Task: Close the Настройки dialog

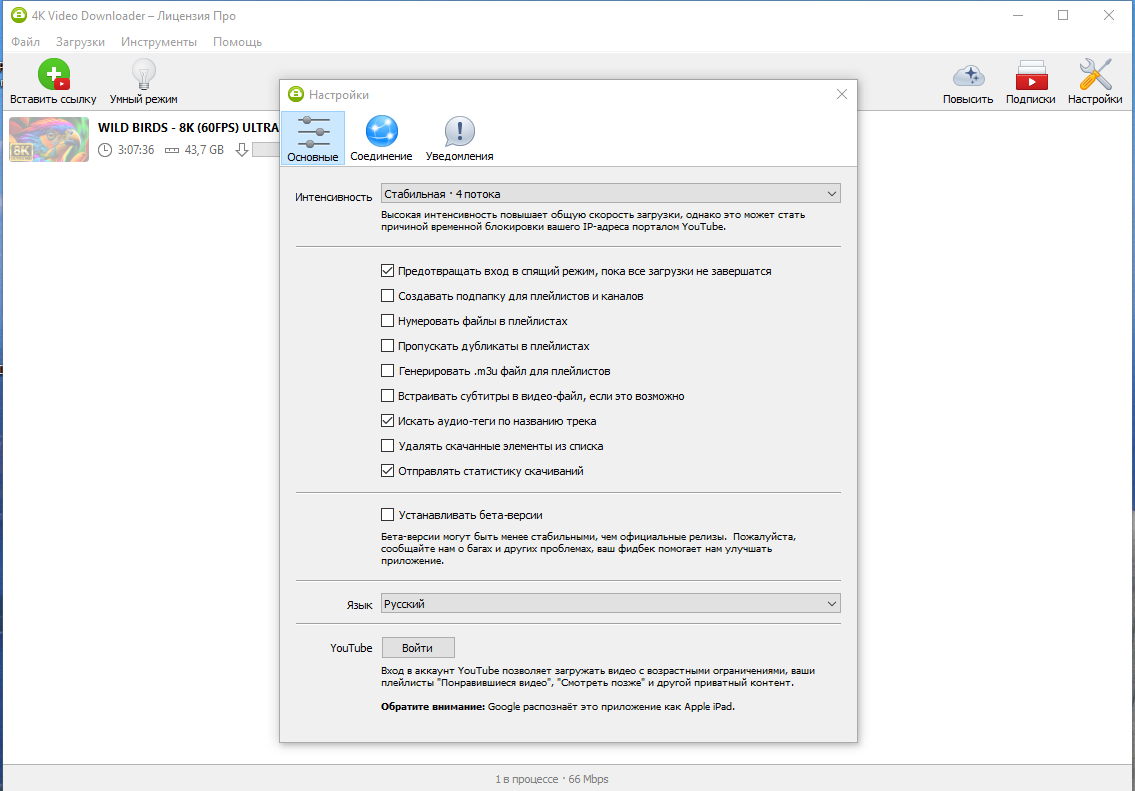Action: click(x=841, y=94)
